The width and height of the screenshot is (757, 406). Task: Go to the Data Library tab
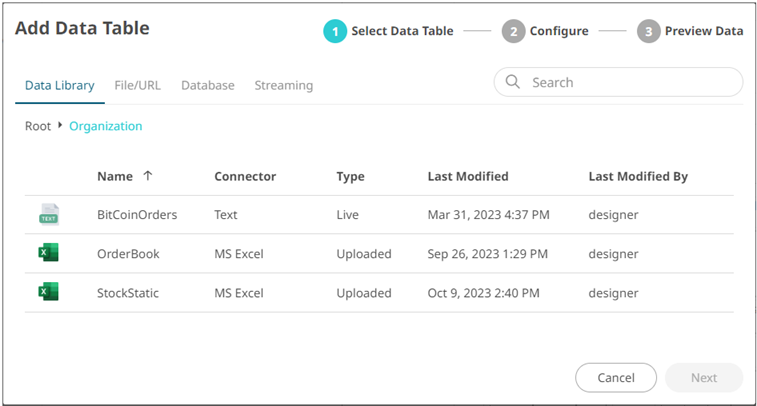pyautogui.click(x=60, y=86)
